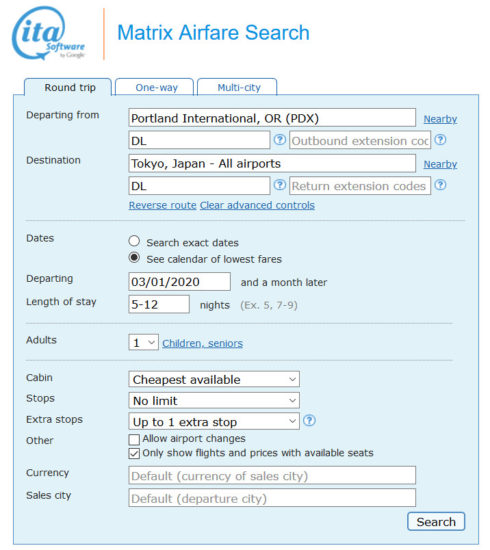490x550 pixels.
Task: Open the Adults count dropdown
Action: (143, 342)
